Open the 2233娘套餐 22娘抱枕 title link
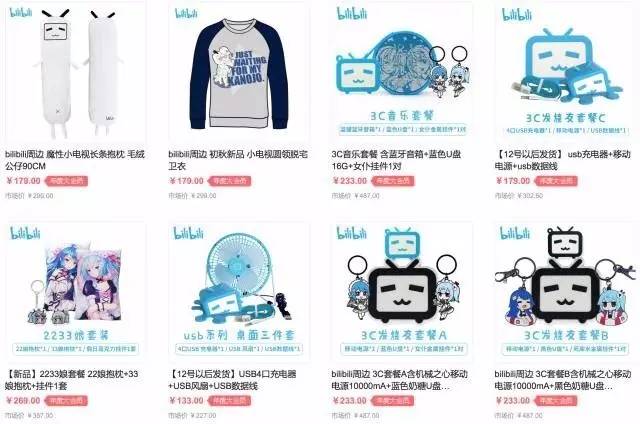 click(71, 380)
